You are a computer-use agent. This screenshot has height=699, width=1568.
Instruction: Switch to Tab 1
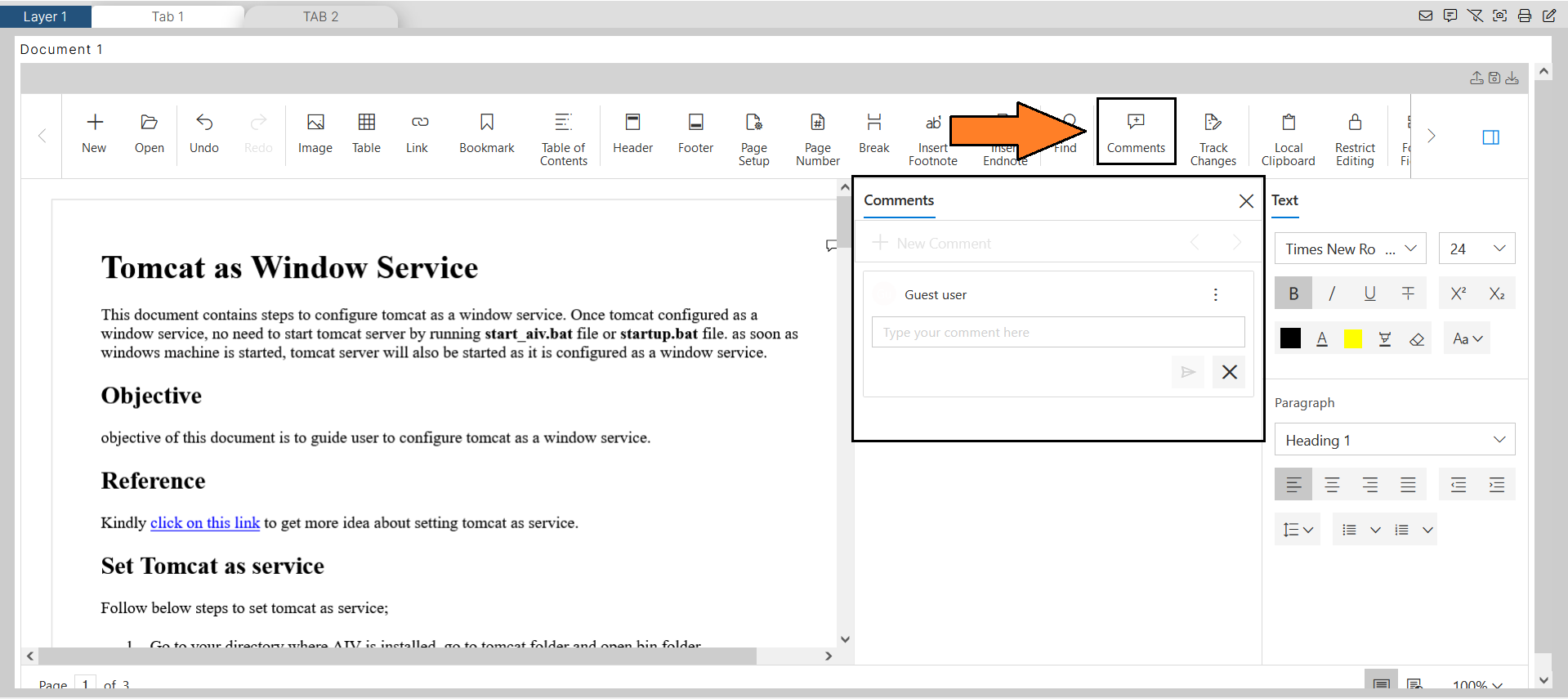[168, 16]
